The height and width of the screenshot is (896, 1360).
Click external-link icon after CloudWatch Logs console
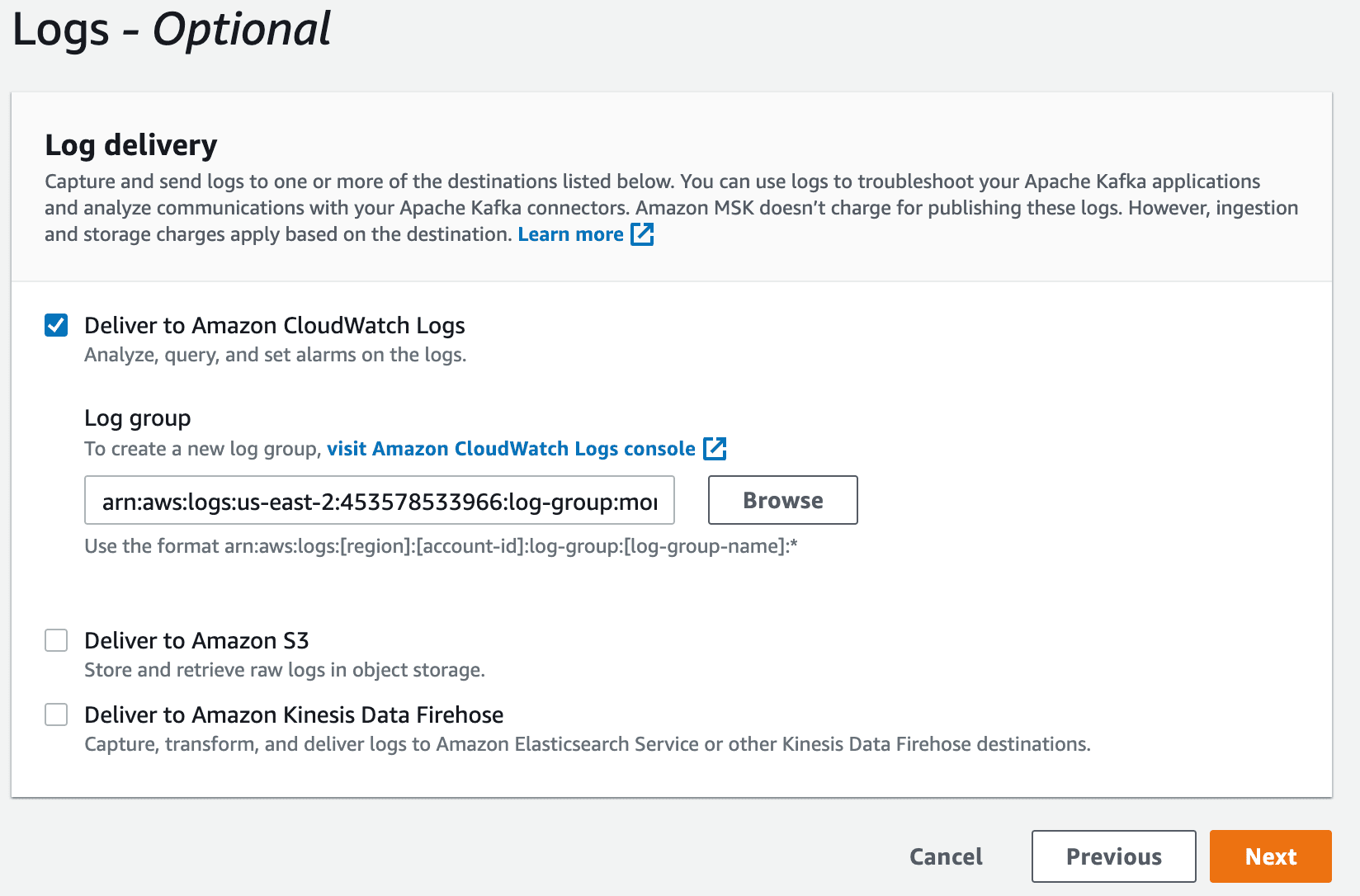(715, 449)
